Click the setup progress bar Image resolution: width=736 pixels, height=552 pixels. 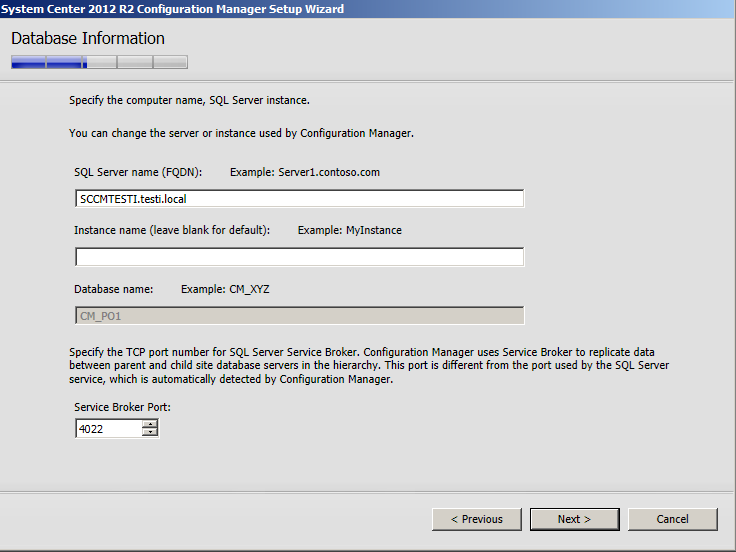click(100, 62)
